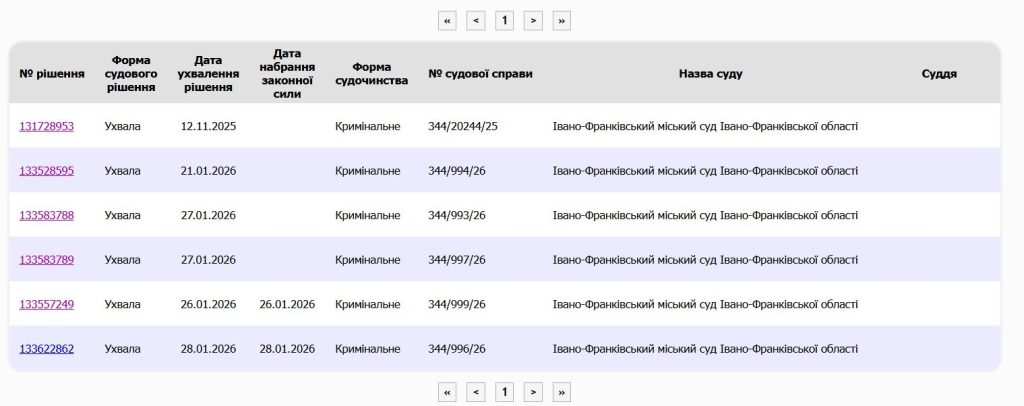Go to first page using bottom « button
The image size is (1024, 406).
[447, 392]
